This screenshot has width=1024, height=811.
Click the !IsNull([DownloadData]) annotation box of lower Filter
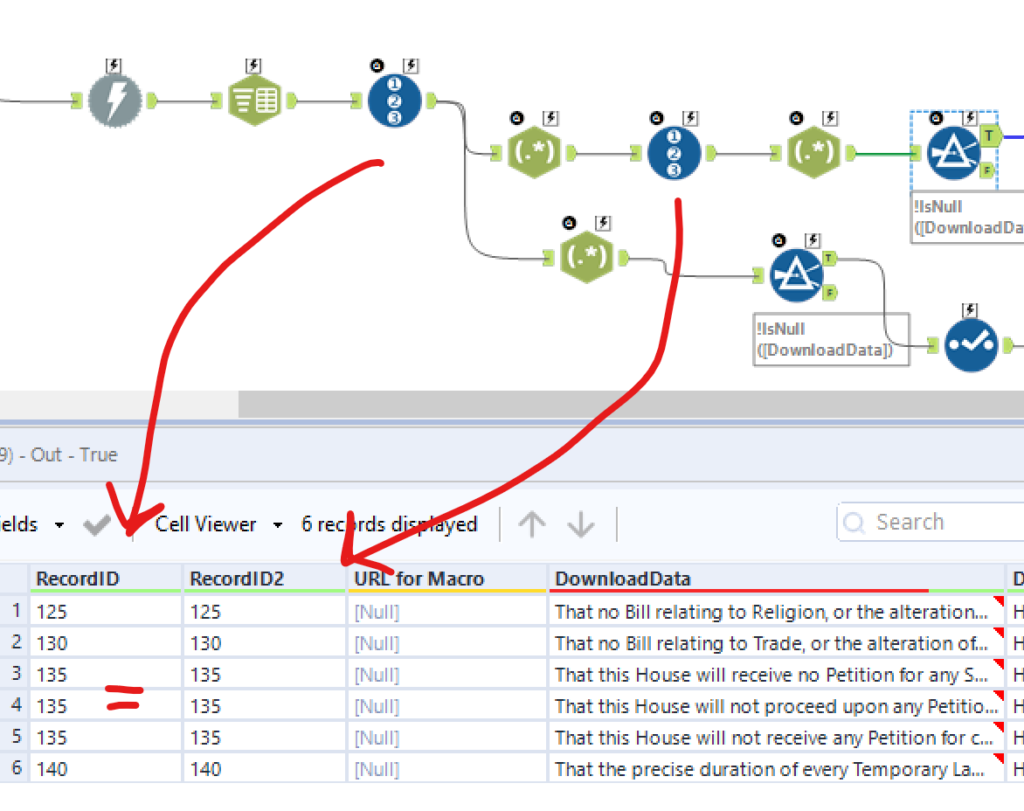click(x=831, y=340)
